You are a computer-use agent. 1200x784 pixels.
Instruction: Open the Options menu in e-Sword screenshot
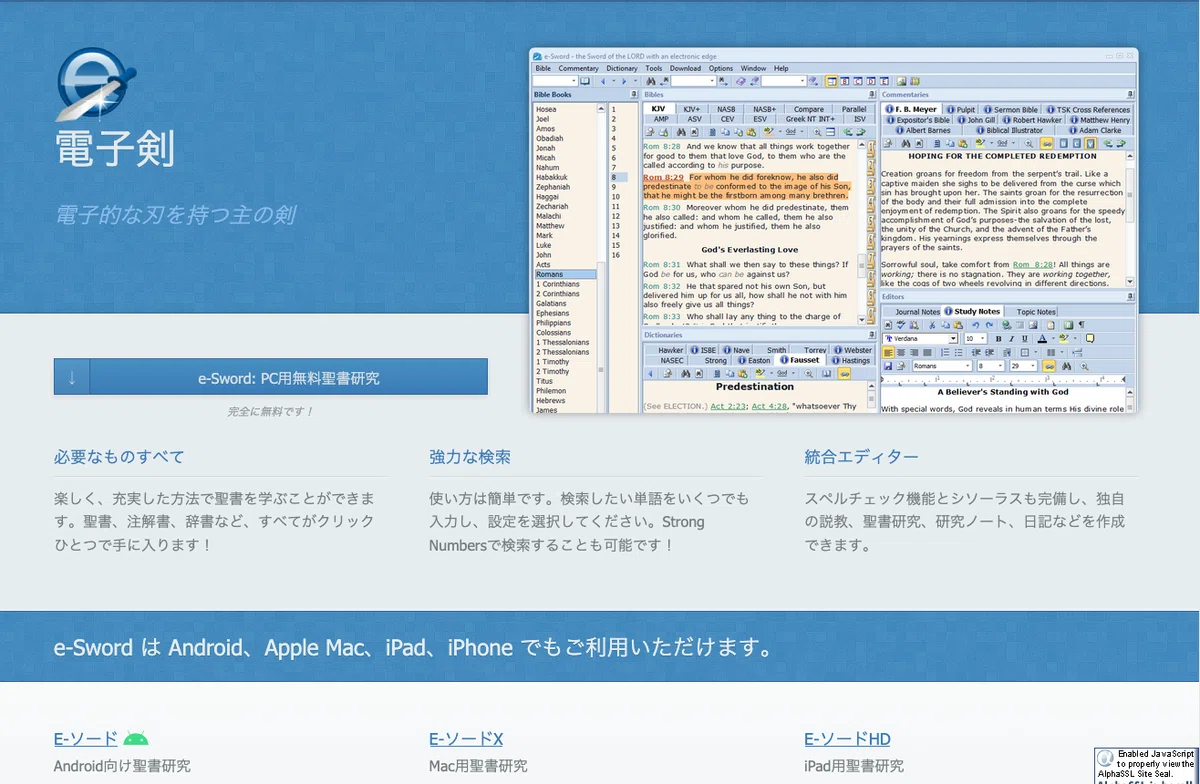pyautogui.click(x=721, y=68)
